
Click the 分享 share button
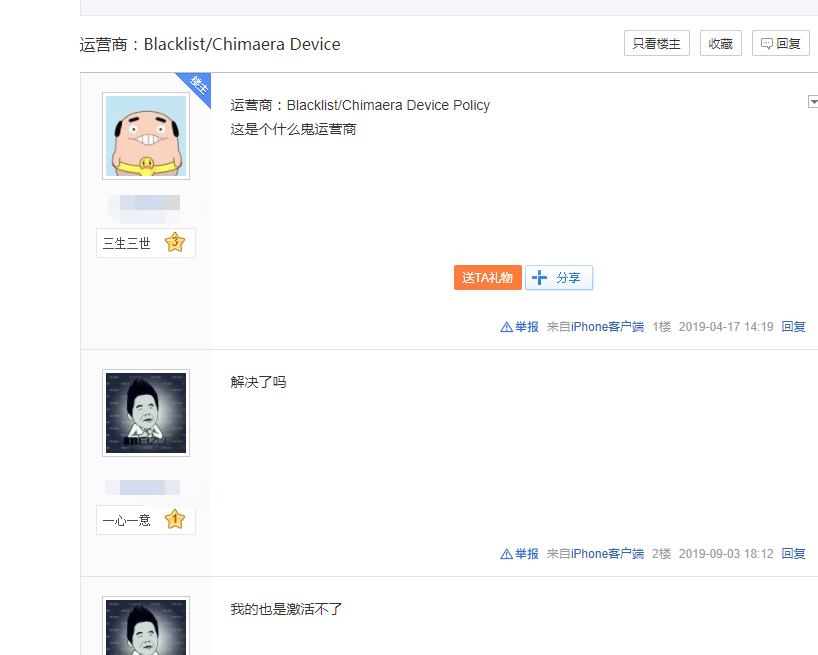pyautogui.click(x=559, y=278)
